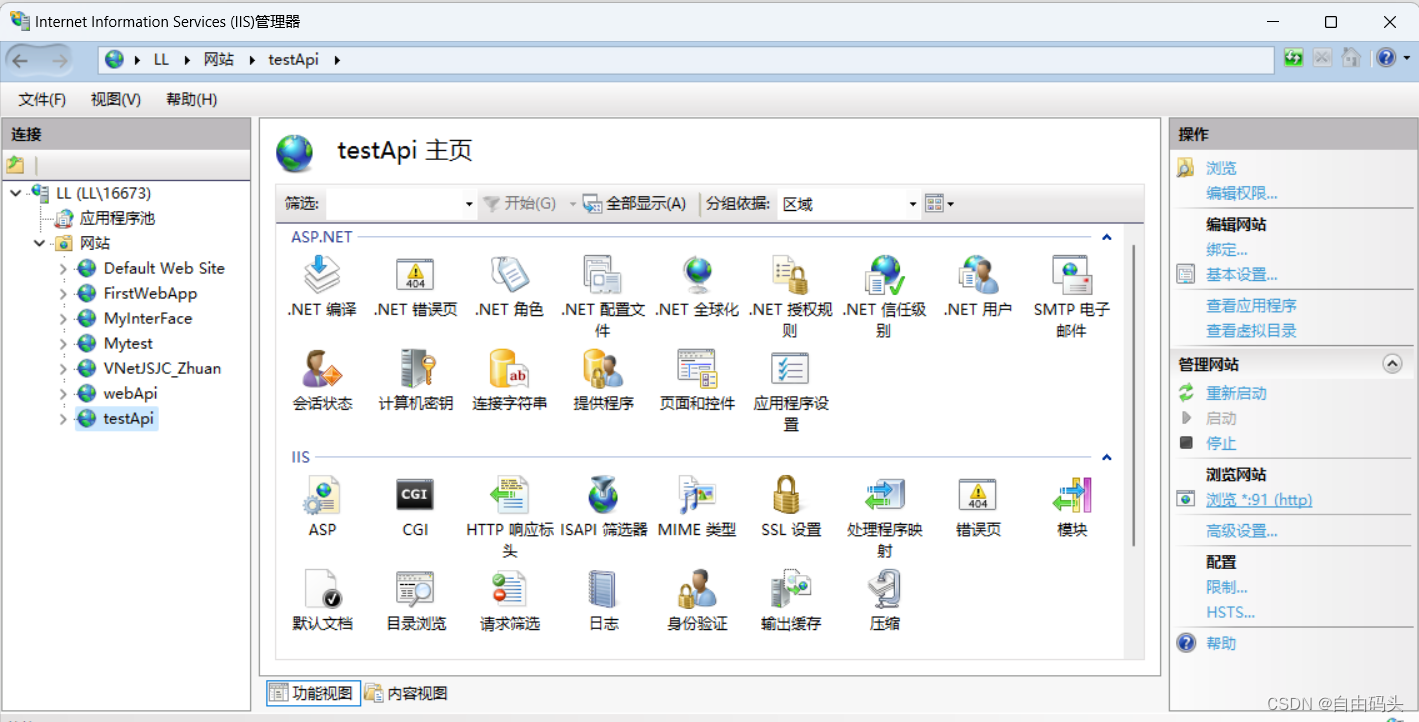
Task: Expand the MyInterFace site node
Action: click(63, 318)
